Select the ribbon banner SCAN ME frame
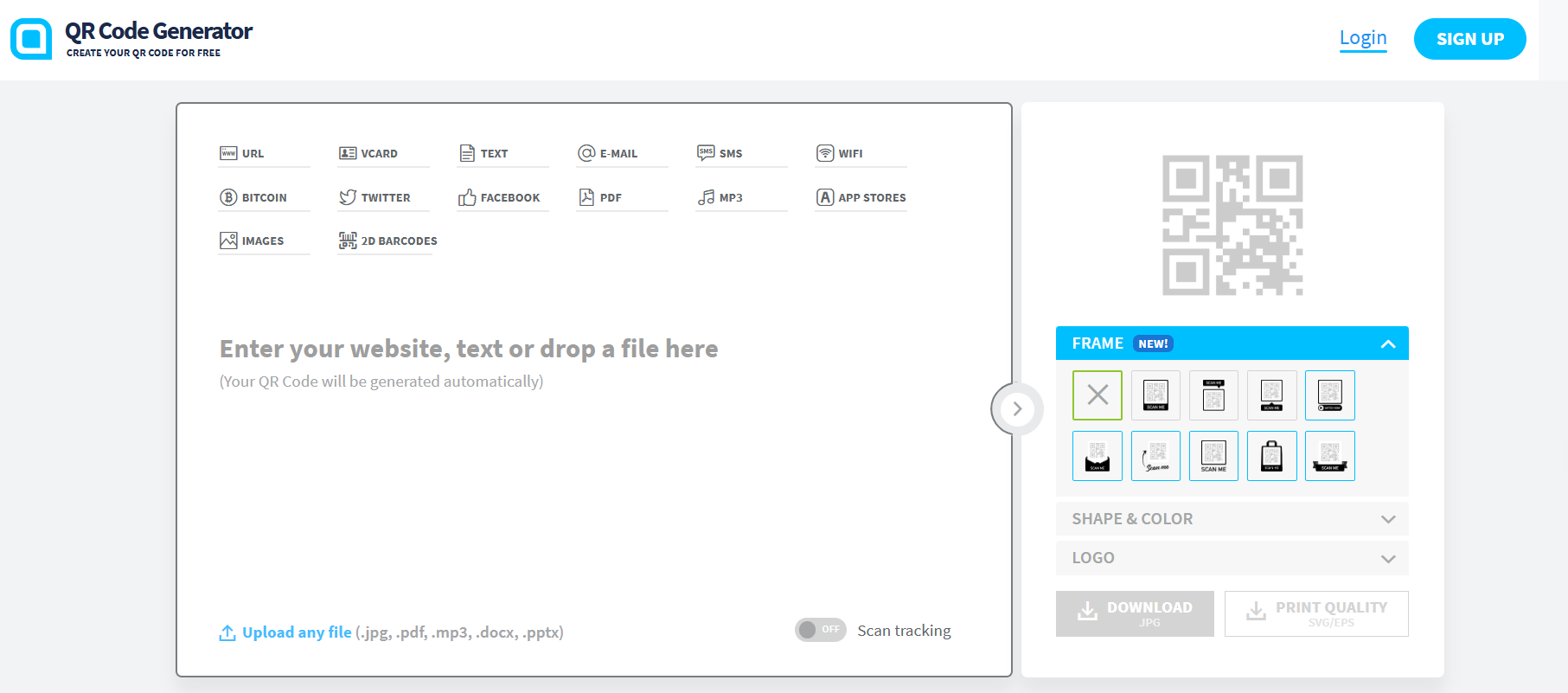The image size is (1568, 693). click(x=1330, y=456)
